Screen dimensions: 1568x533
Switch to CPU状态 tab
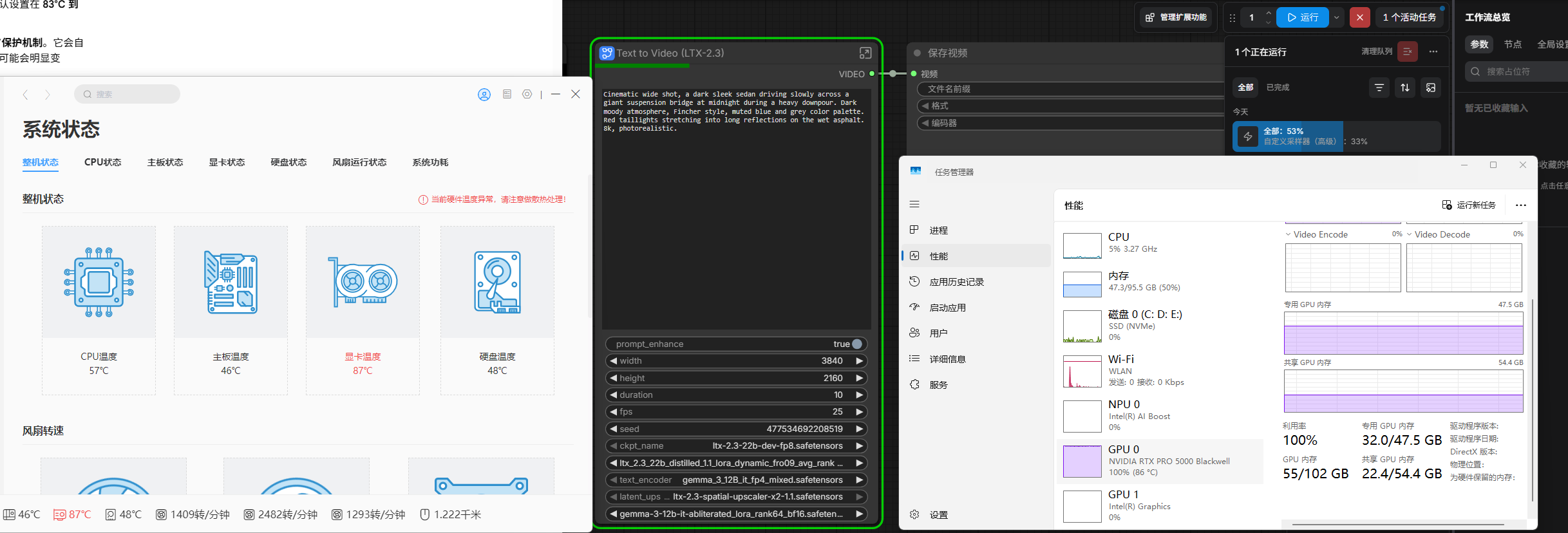click(x=102, y=162)
